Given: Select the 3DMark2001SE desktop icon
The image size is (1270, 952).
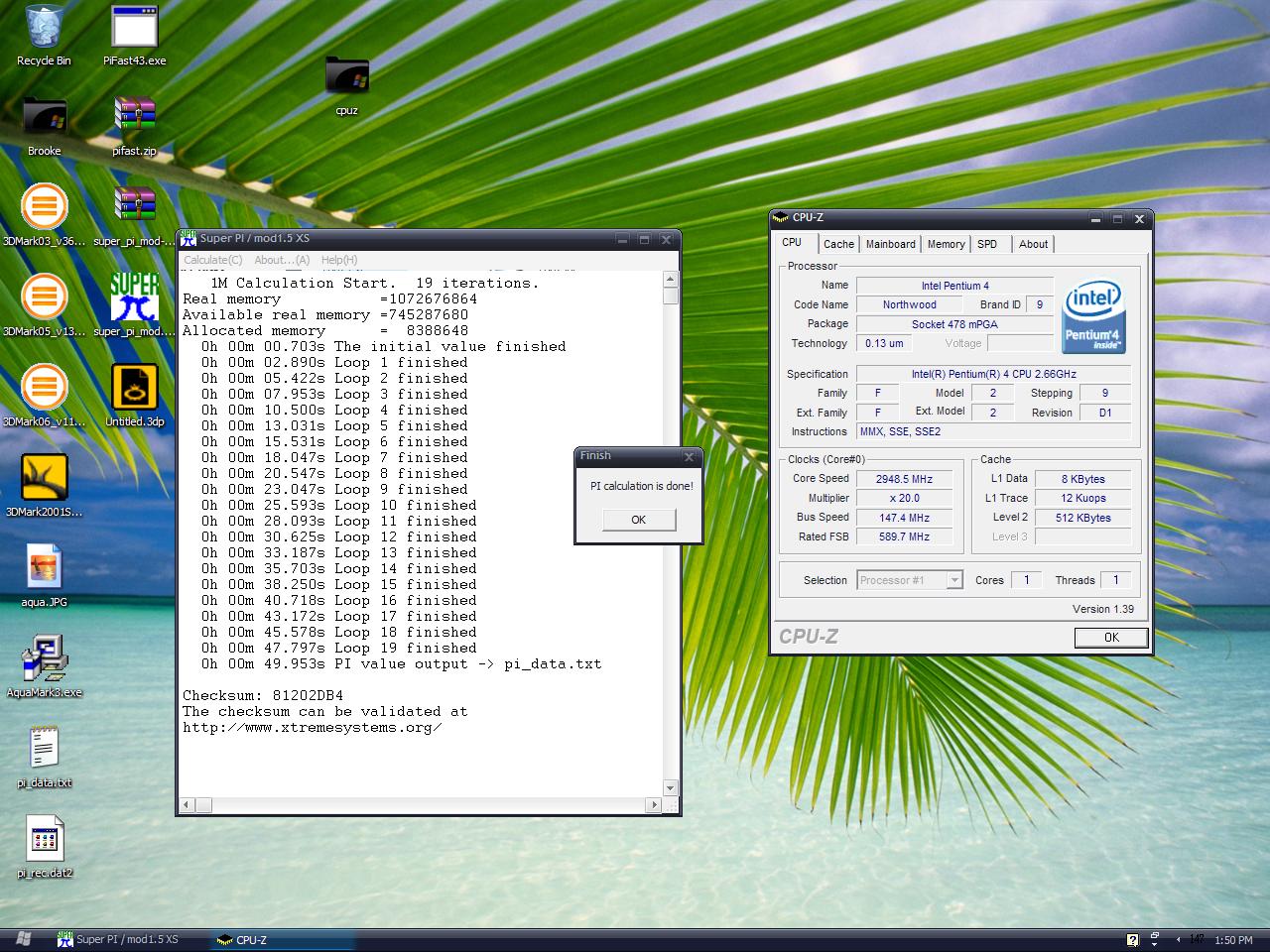Looking at the screenshot, I should 44,478.
